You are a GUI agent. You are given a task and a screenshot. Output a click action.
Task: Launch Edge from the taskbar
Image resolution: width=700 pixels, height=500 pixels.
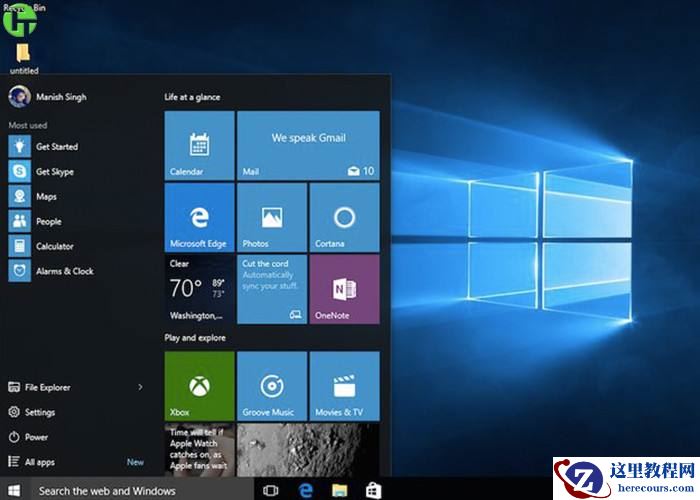click(x=305, y=490)
